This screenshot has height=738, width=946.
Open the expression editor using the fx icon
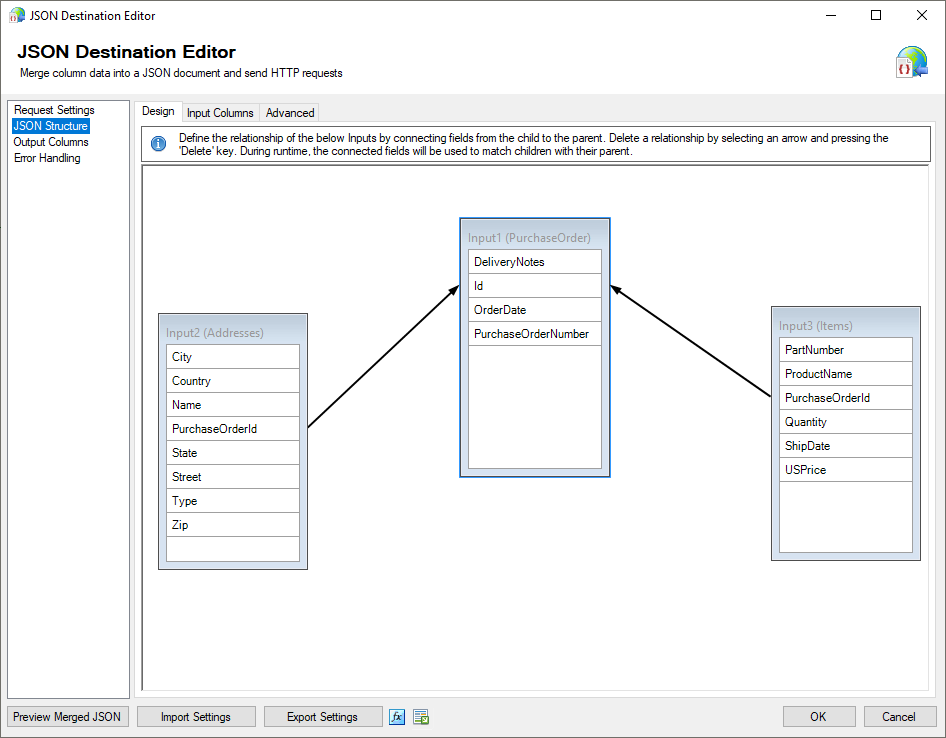(x=397, y=716)
